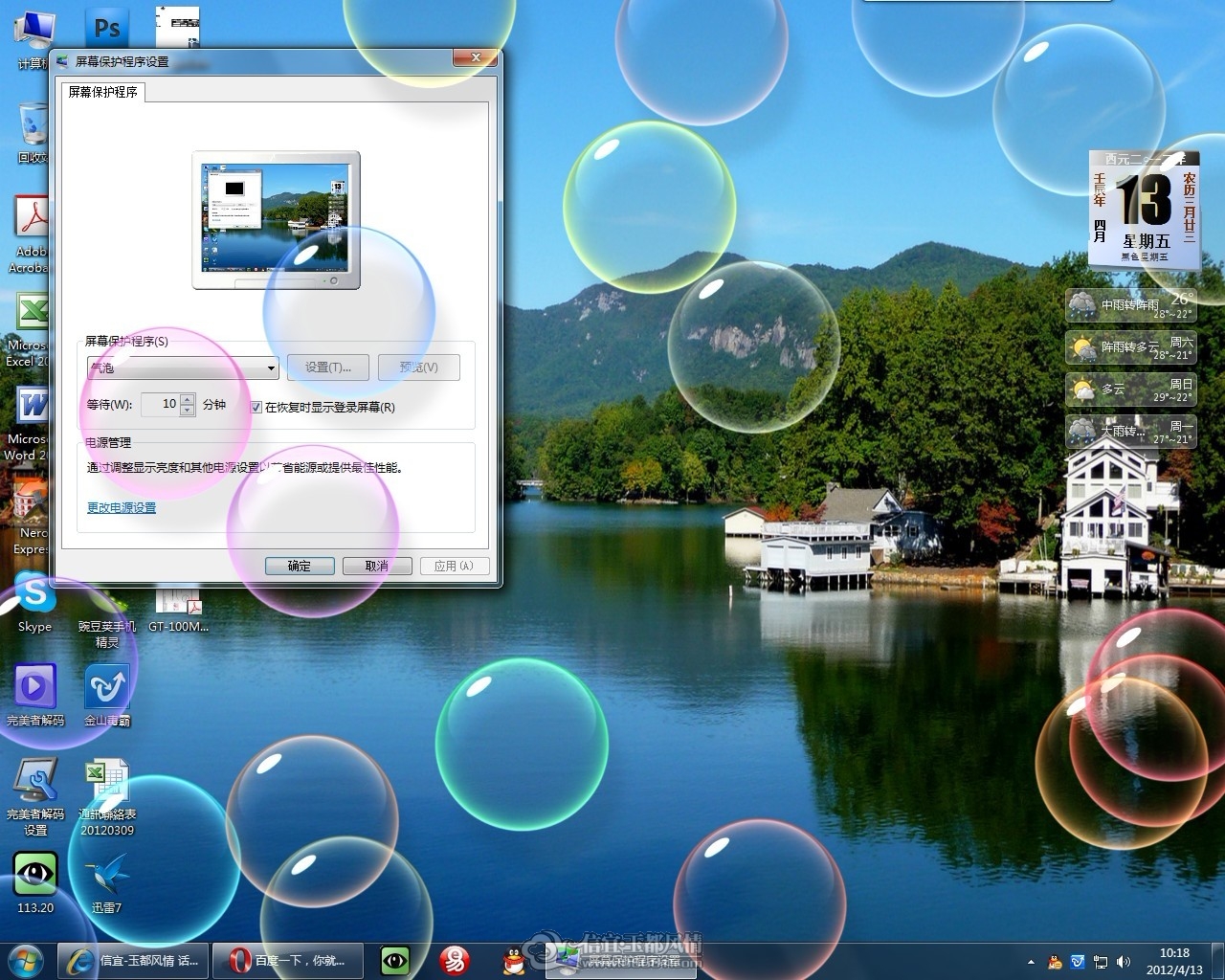Click the 预览(V) preview button
Viewport: 1225px width, 980px height.
click(x=419, y=367)
